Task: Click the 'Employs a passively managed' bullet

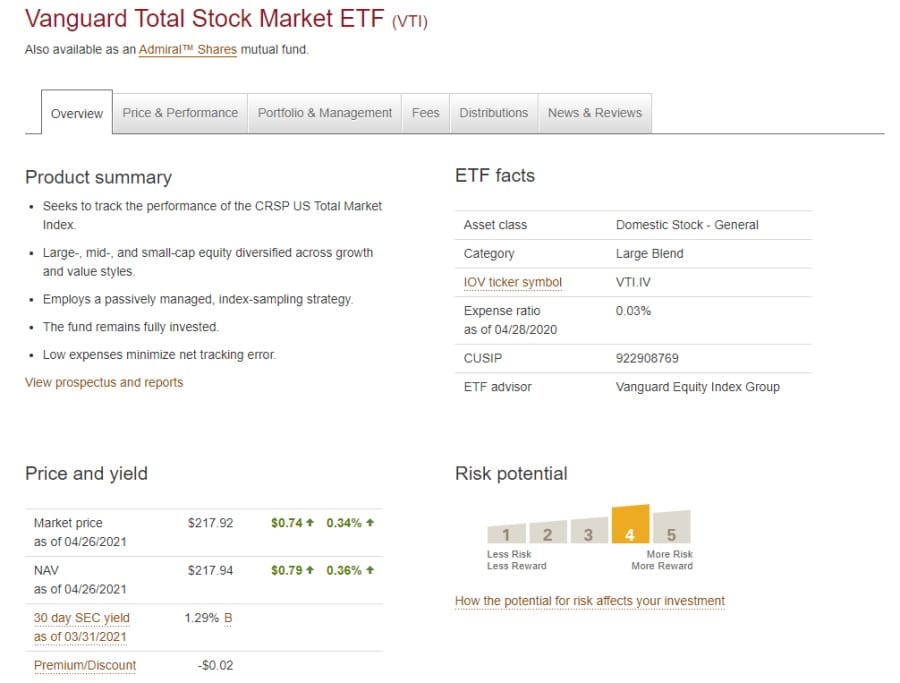Action: pyautogui.click(x=197, y=300)
